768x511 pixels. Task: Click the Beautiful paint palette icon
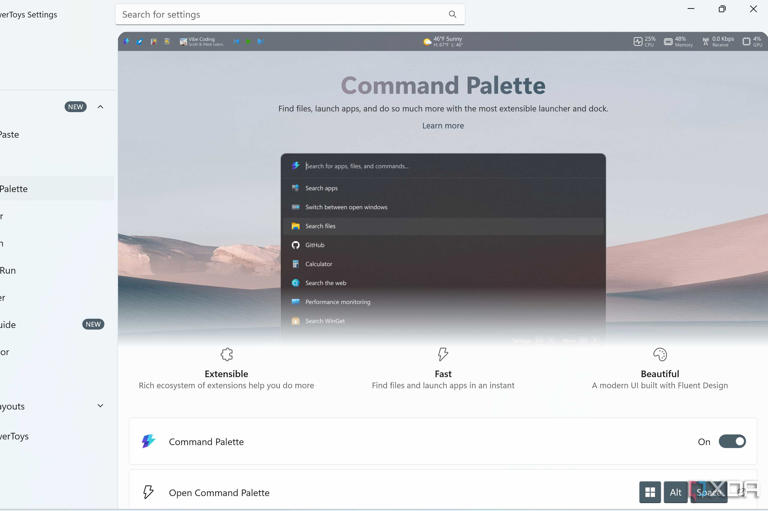[660, 354]
